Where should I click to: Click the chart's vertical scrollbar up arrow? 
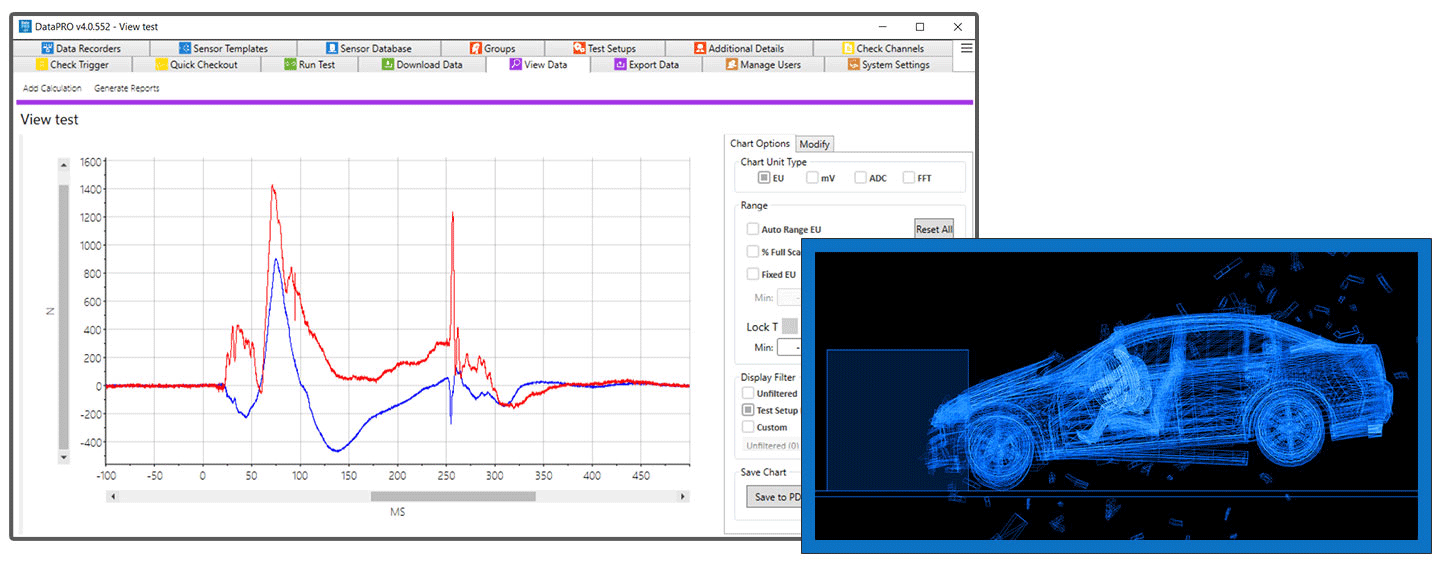tap(64, 165)
